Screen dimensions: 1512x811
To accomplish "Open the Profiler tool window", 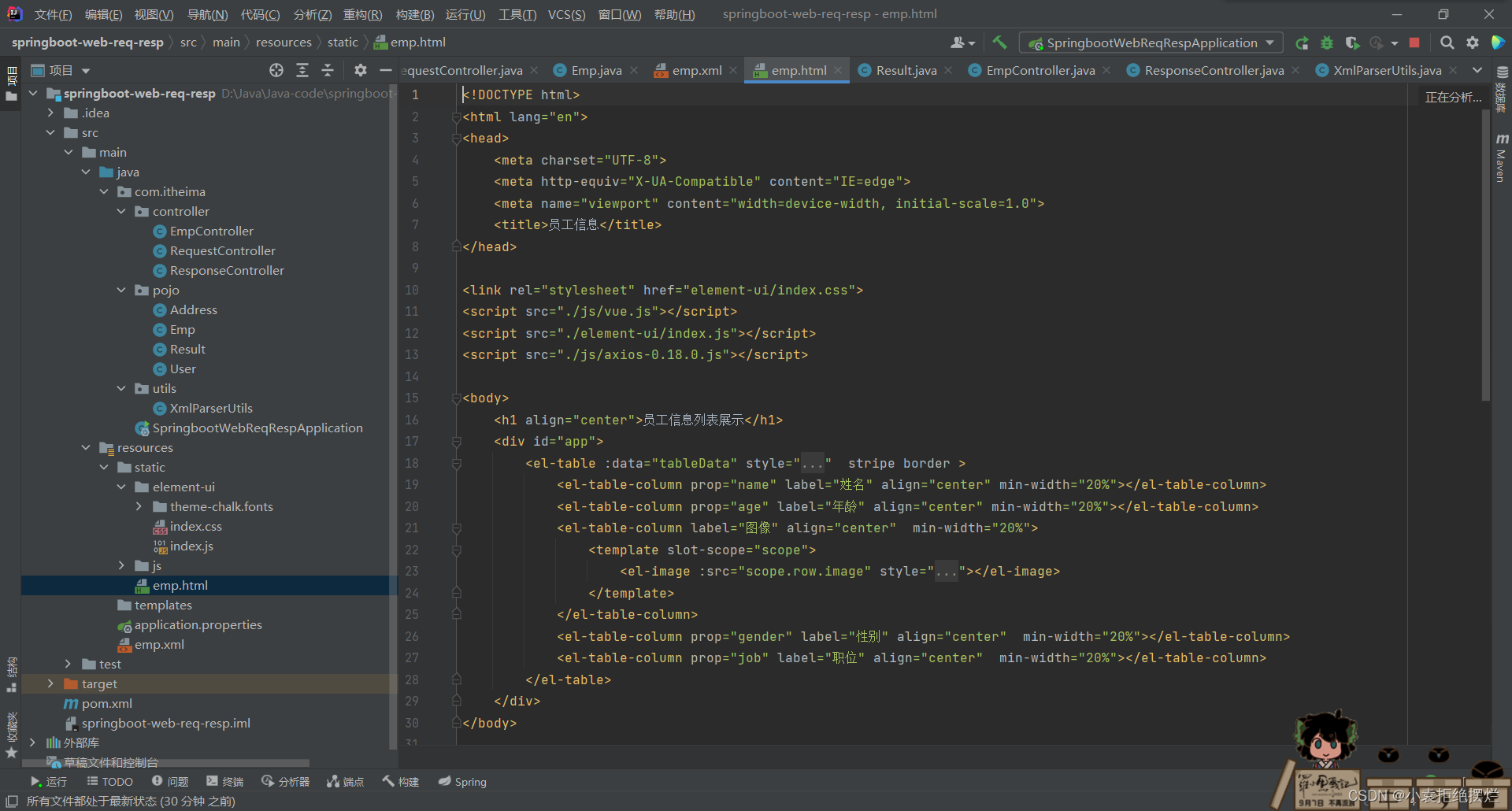I will point(285,782).
